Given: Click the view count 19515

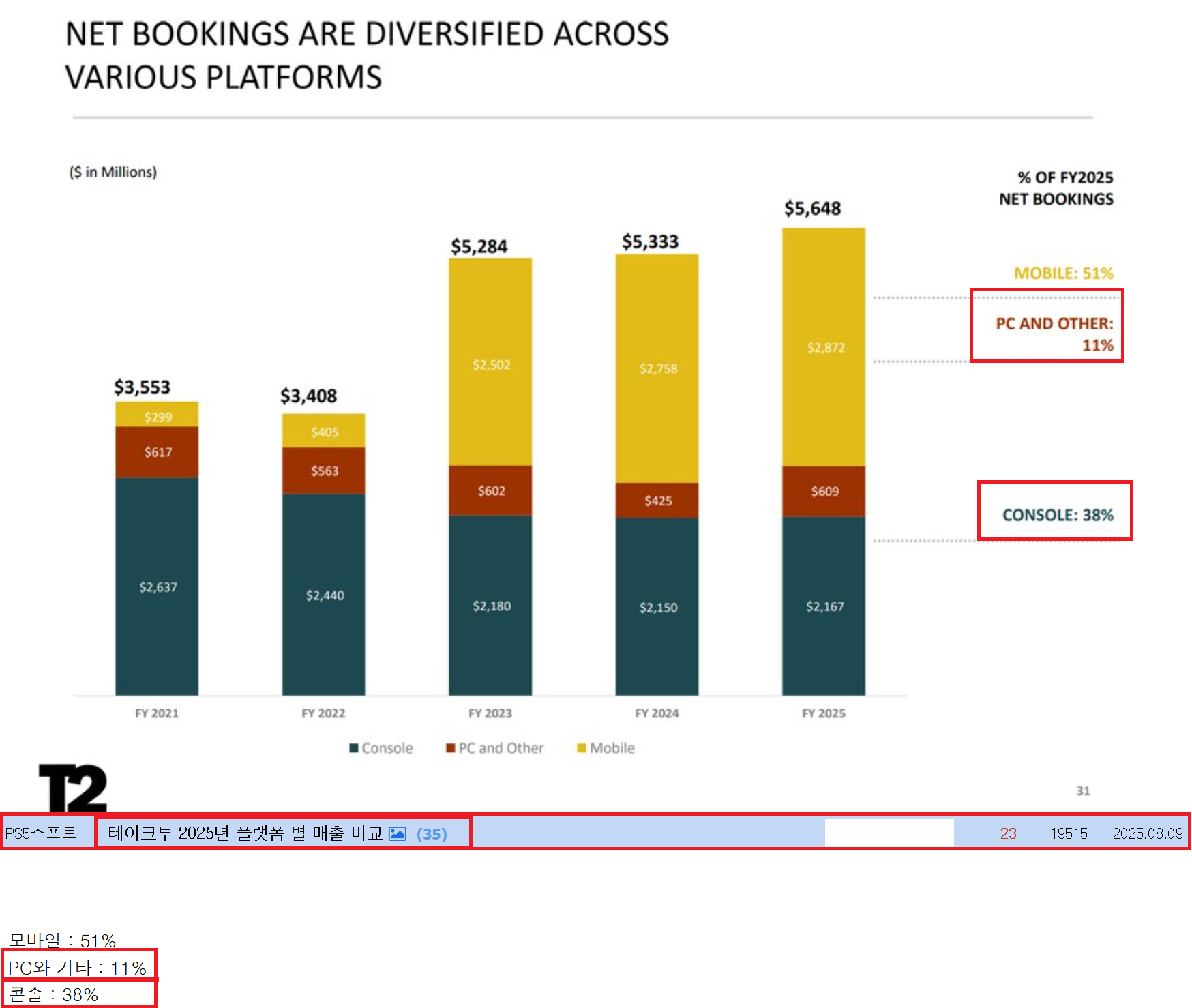Looking at the screenshot, I should click(x=1069, y=833).
